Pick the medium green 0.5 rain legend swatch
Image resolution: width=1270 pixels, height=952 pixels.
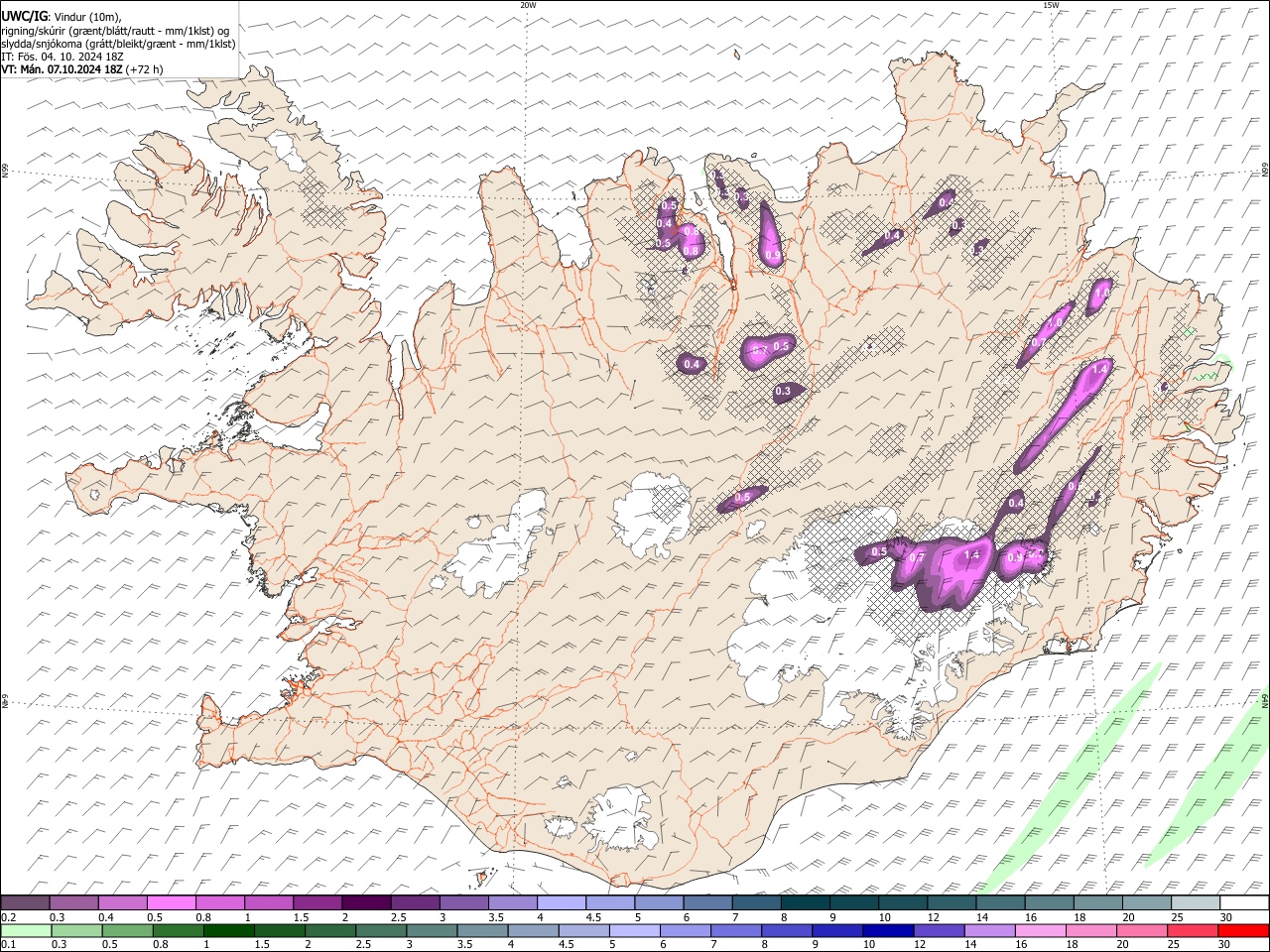pyautogui.click(x=127, y=930)
